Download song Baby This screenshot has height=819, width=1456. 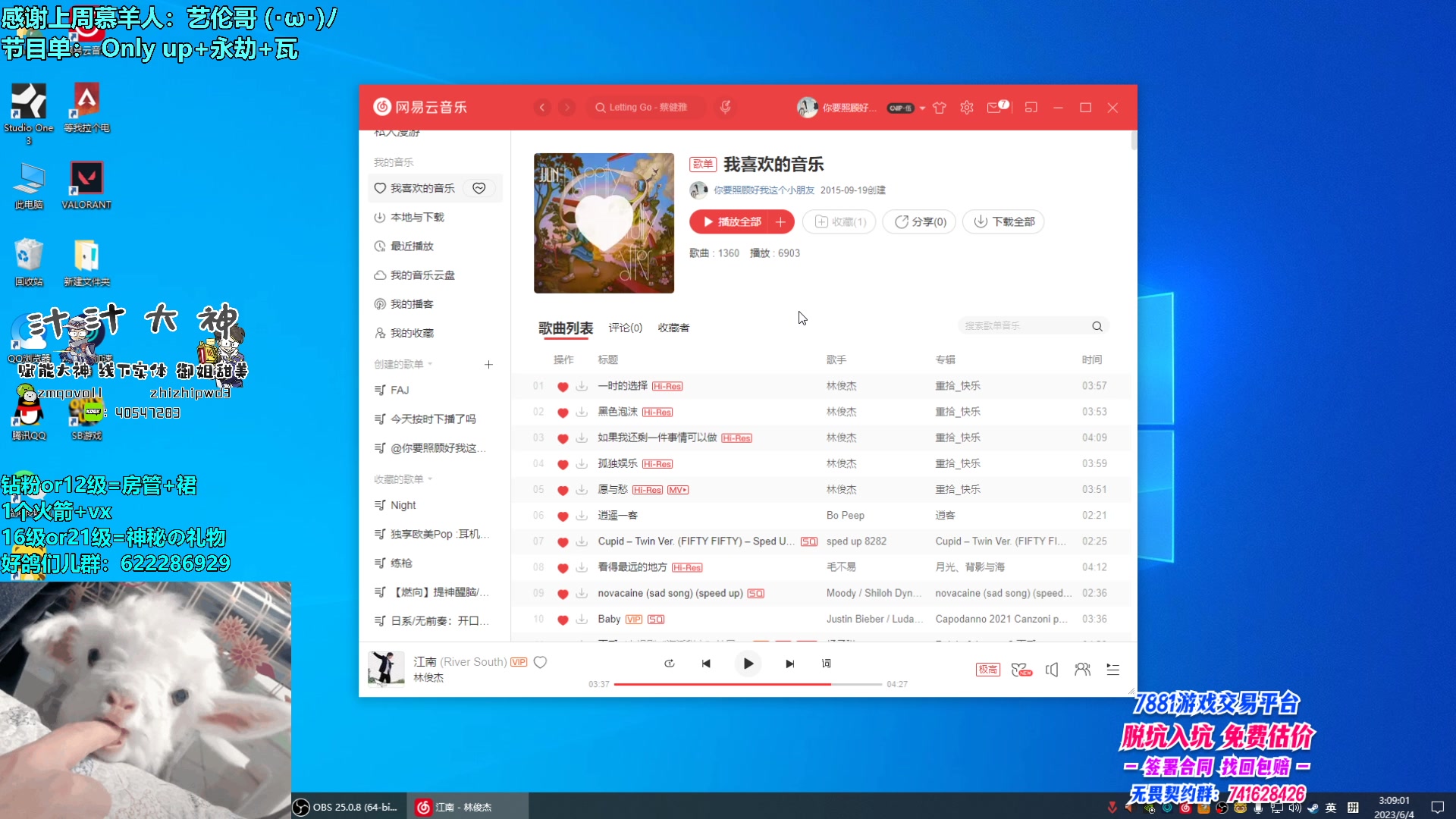[582, 620]
